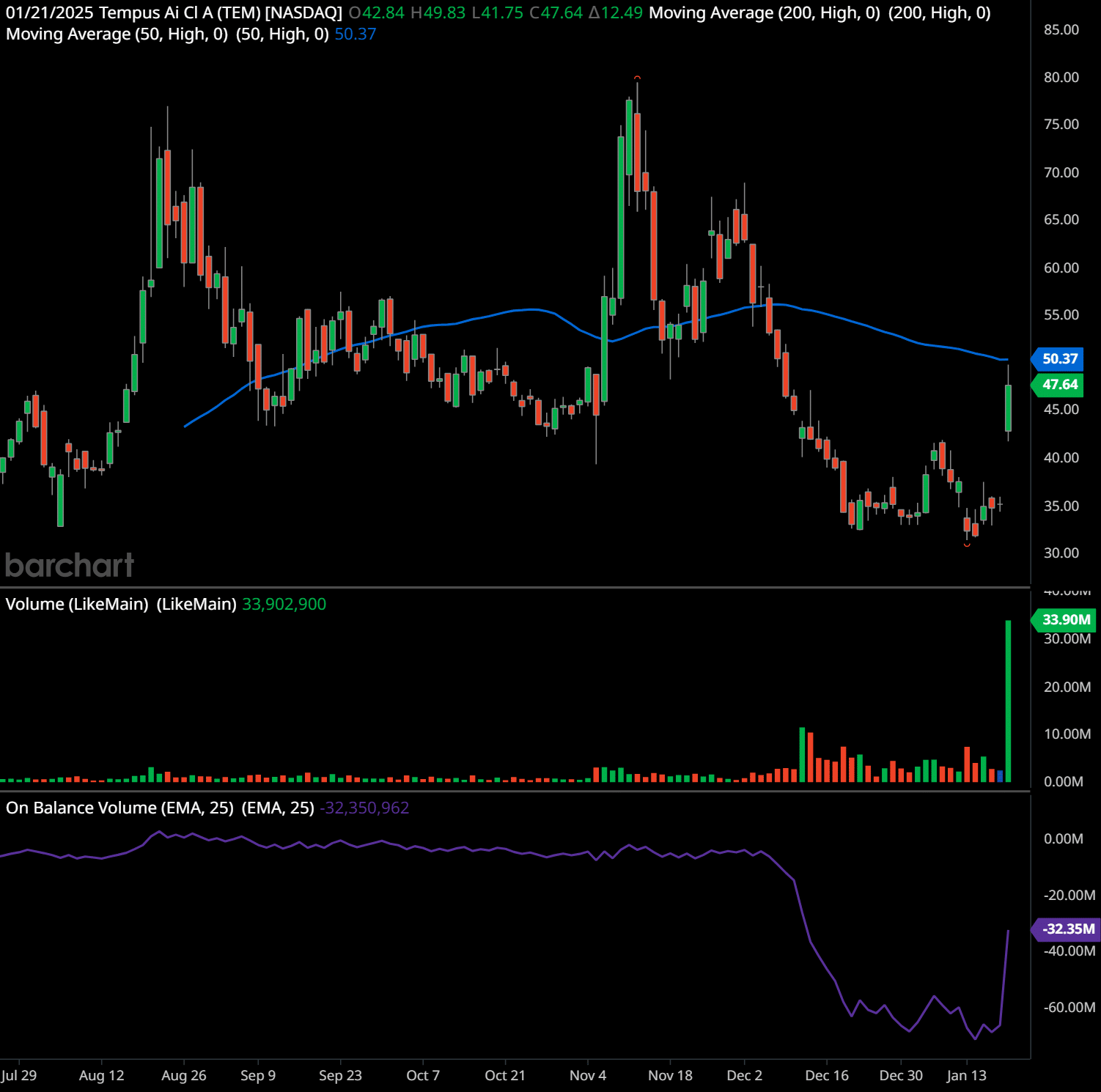The image size is (1101, 1092).
Task: Click the Jan 13 date axis label
Action: click(968, 1075)
